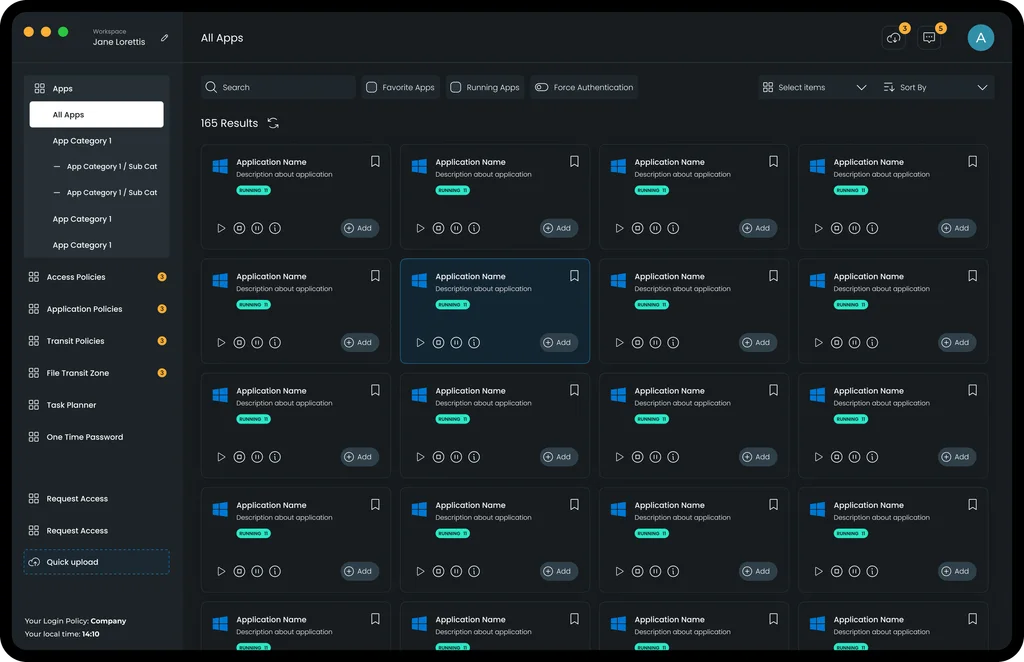Click the Running badge on the highlighted card
The image size is (1024, 662).
(452, 305)
